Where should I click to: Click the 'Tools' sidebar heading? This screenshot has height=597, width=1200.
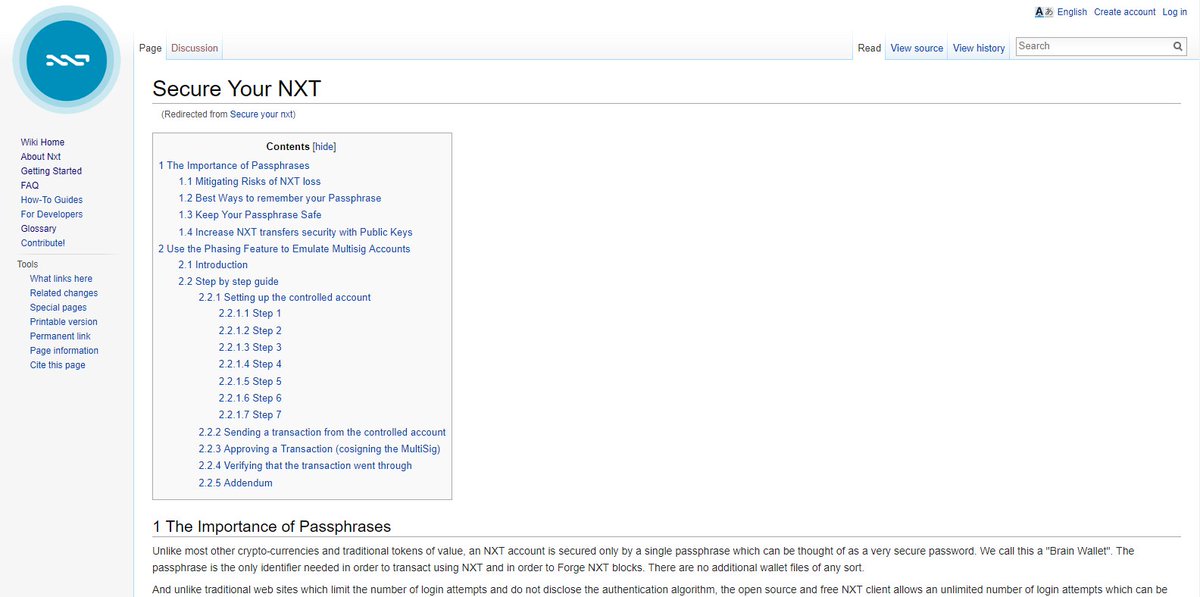coord(28,264)
